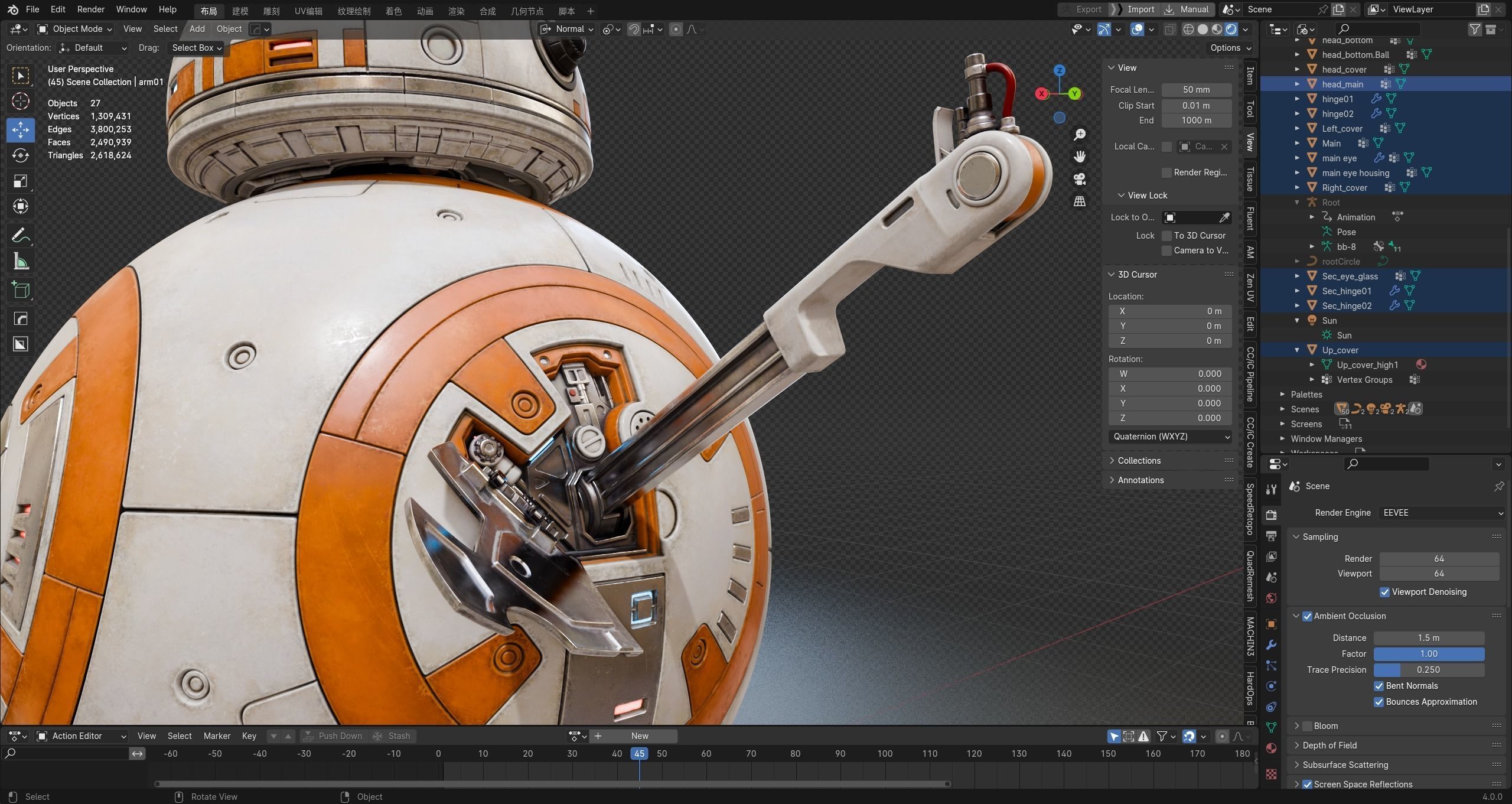Select the Add Cube tool

[21, 289]
